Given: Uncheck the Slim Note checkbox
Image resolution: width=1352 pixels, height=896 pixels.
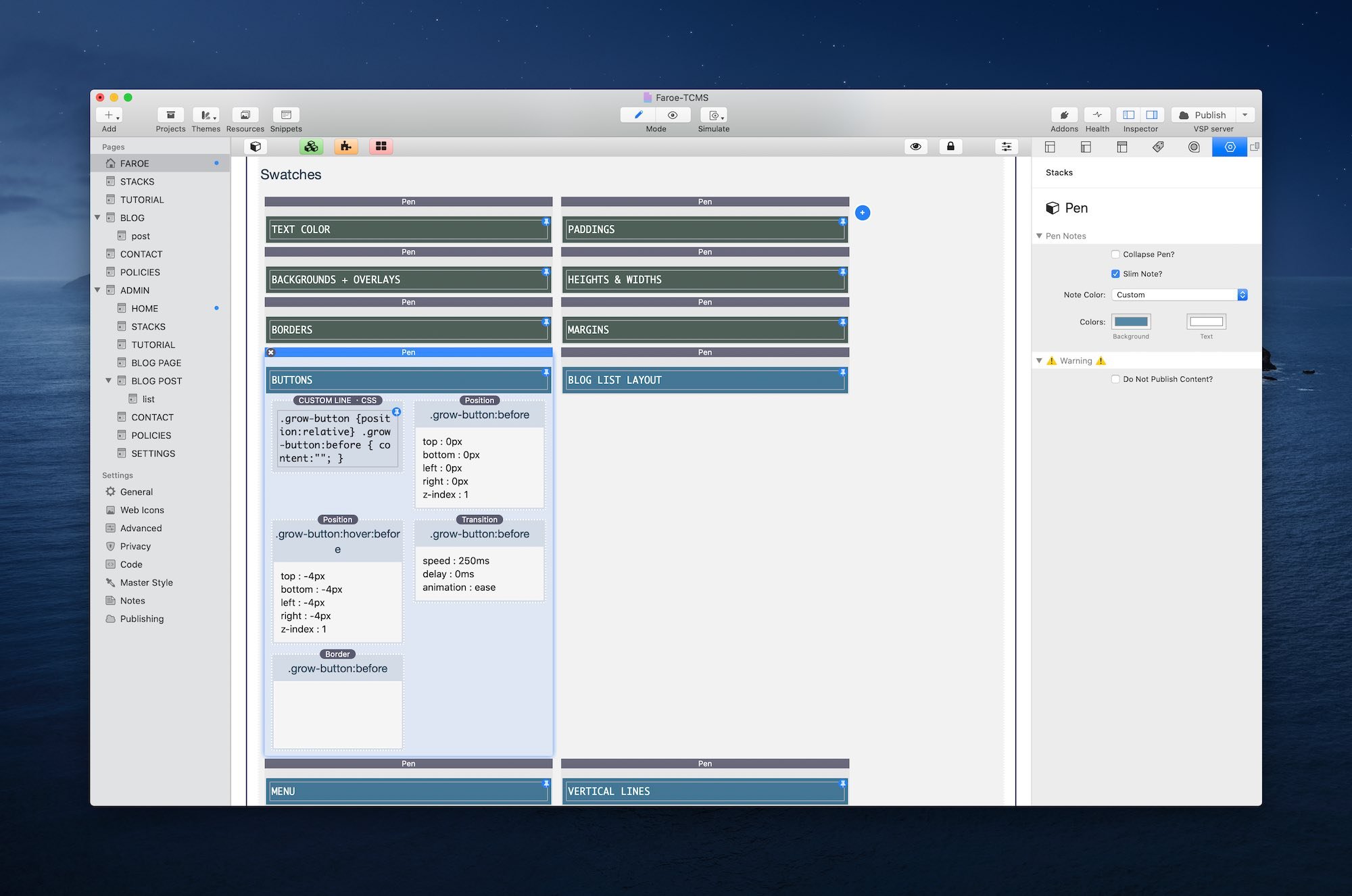Looking at the screenshot, I should (x=1115, y=274).
